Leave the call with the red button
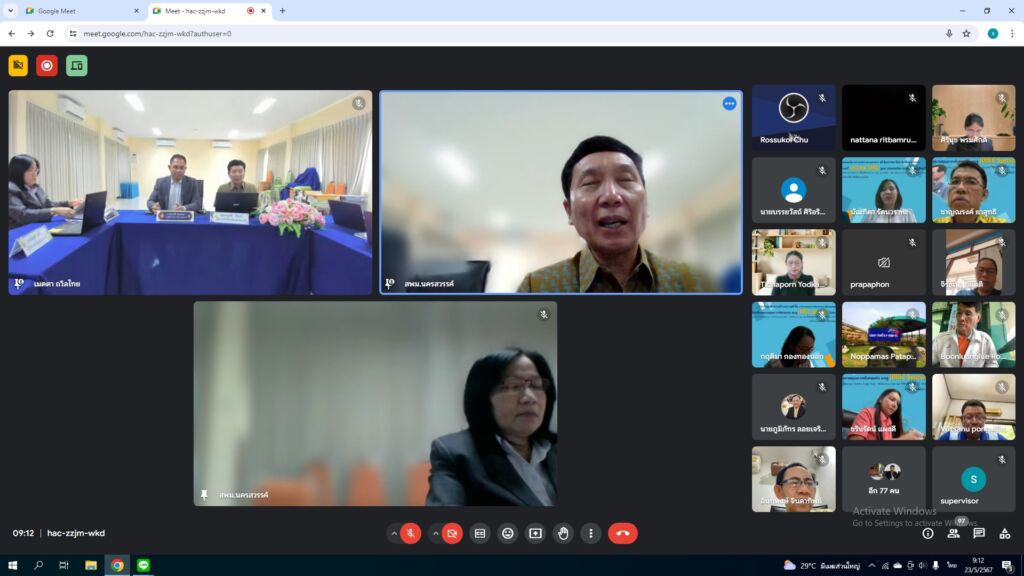1024x576 pixels. pos(623,533)
